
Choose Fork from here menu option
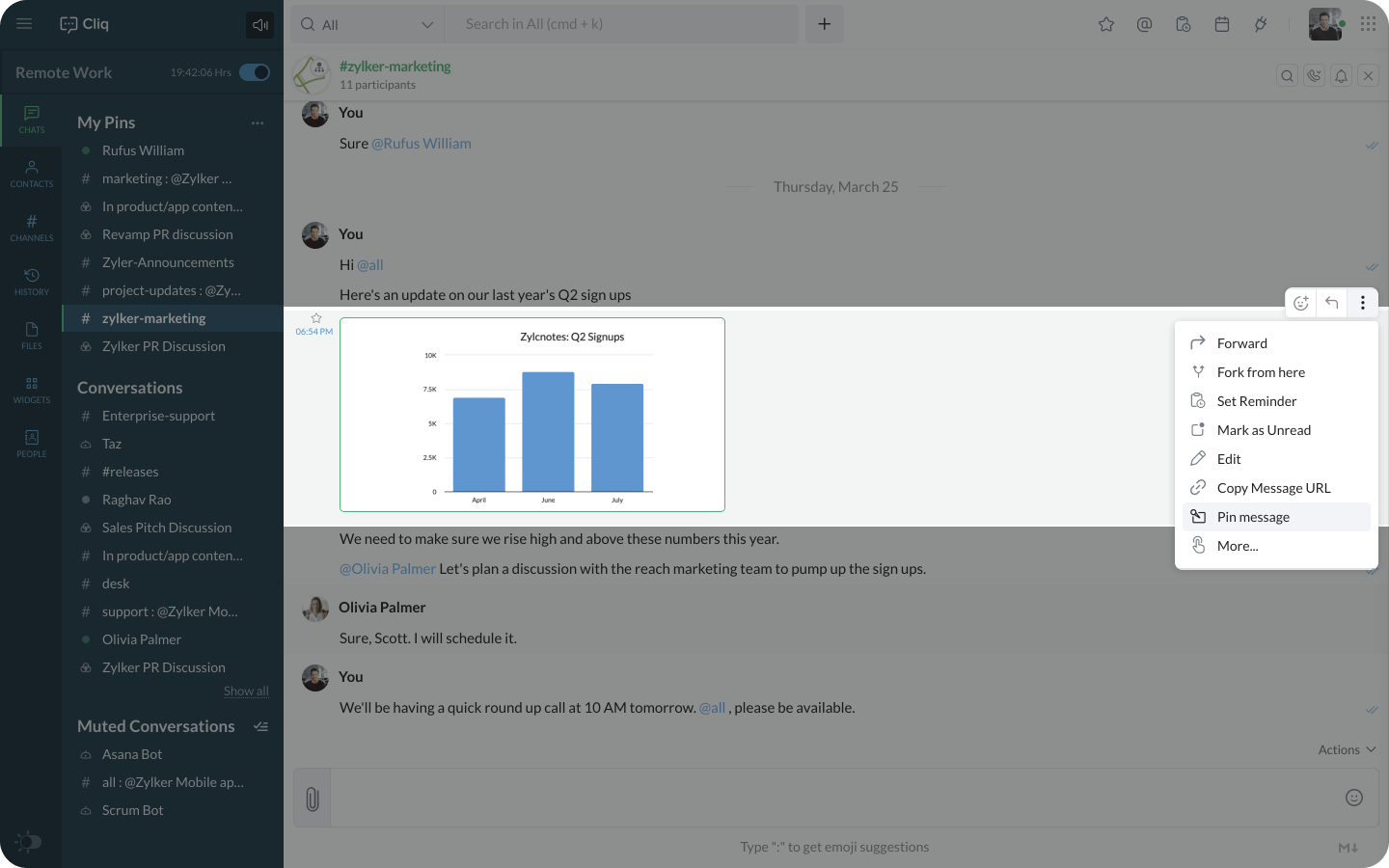1260,372
